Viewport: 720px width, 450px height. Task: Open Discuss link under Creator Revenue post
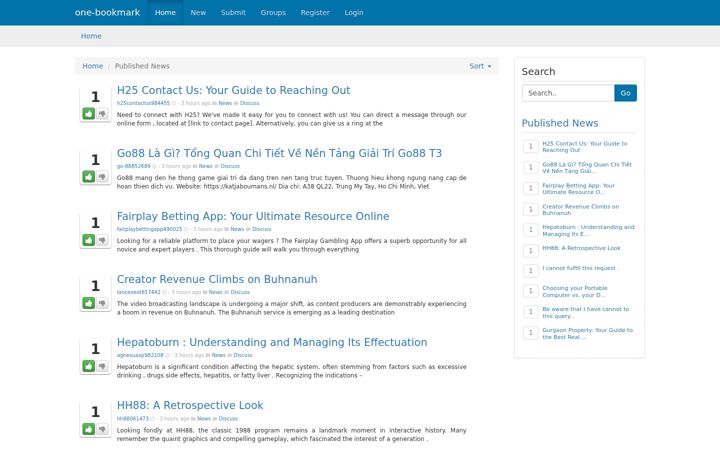click(x=240, y=292)
